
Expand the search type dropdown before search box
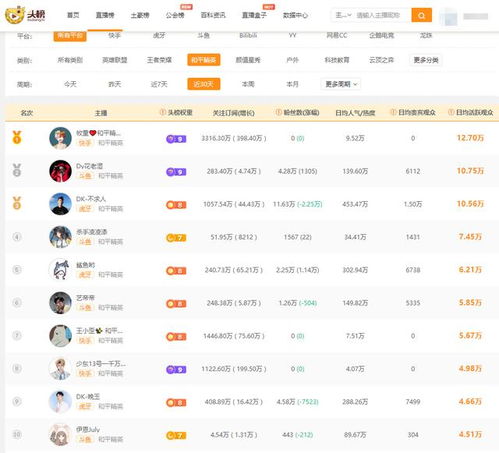tap(343, 15)
